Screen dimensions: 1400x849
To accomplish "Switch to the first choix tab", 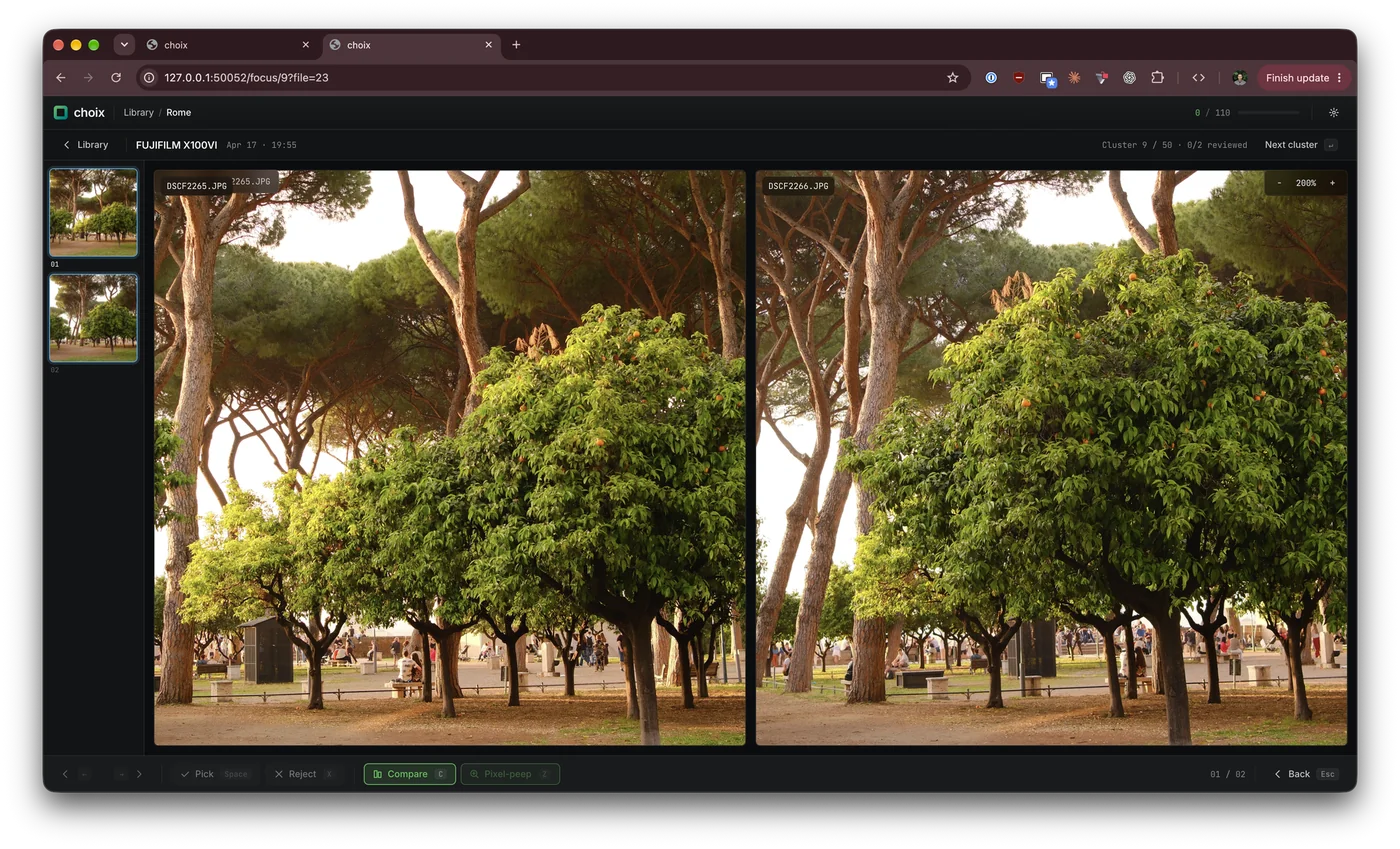I will coord(228,45).
